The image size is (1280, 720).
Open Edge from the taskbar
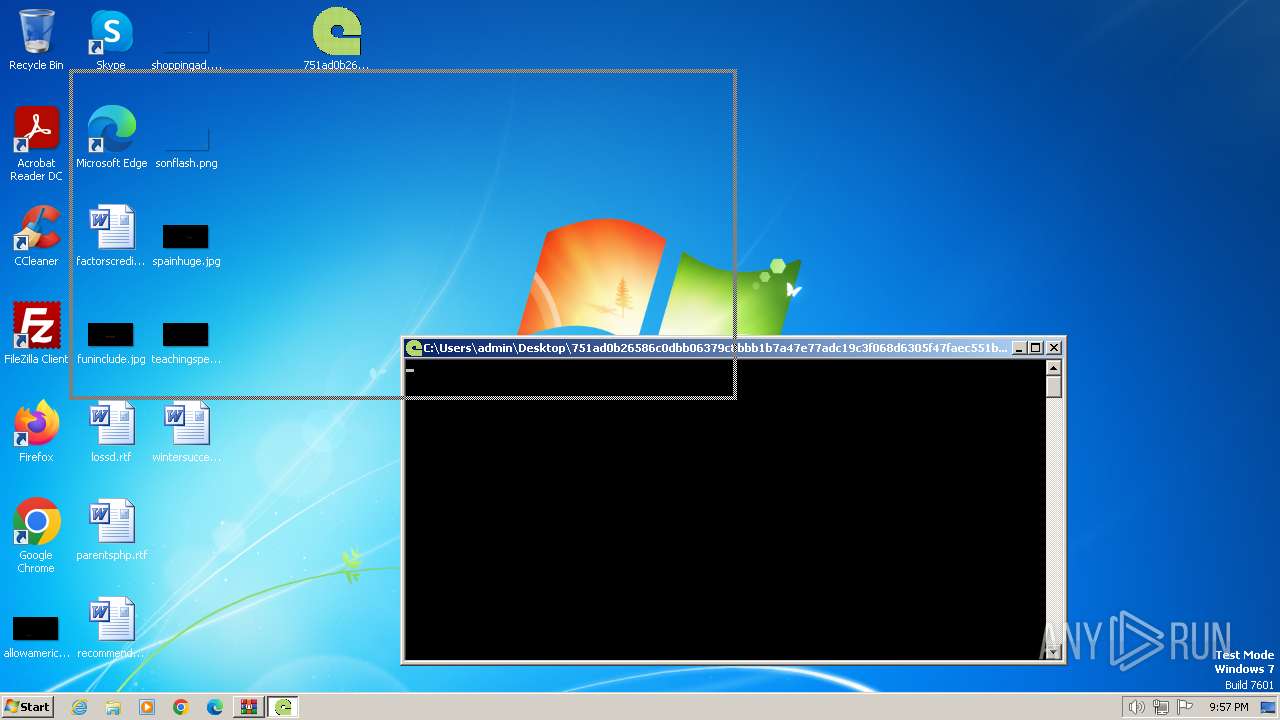(x=215, y=707)
